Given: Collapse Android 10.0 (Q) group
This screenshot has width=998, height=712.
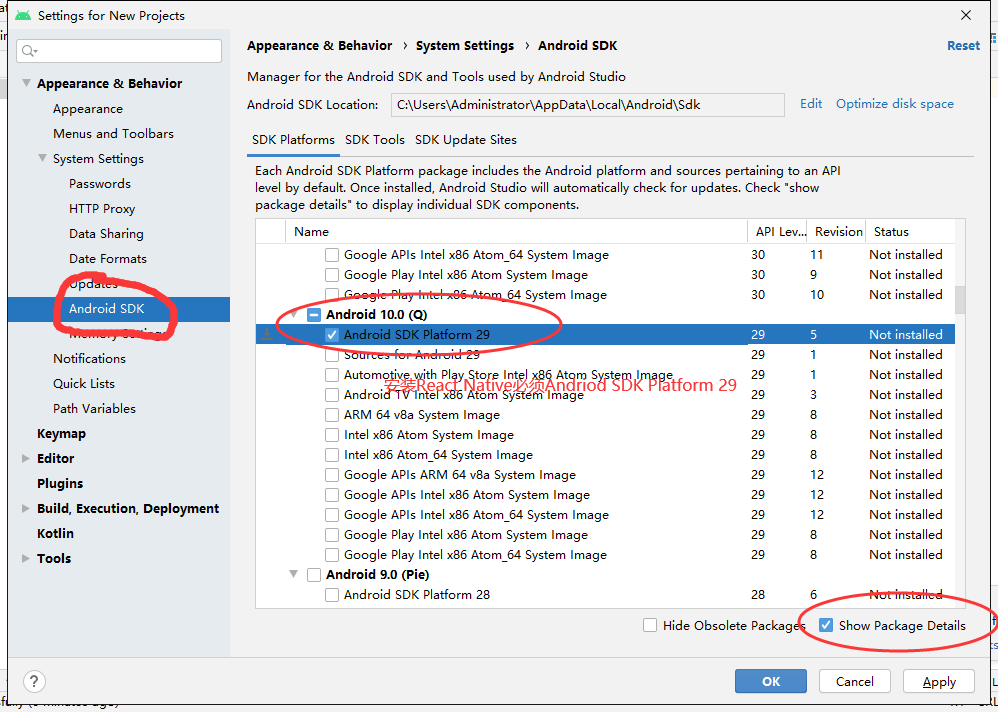Looking at the screenshot, I should point(294,314).
